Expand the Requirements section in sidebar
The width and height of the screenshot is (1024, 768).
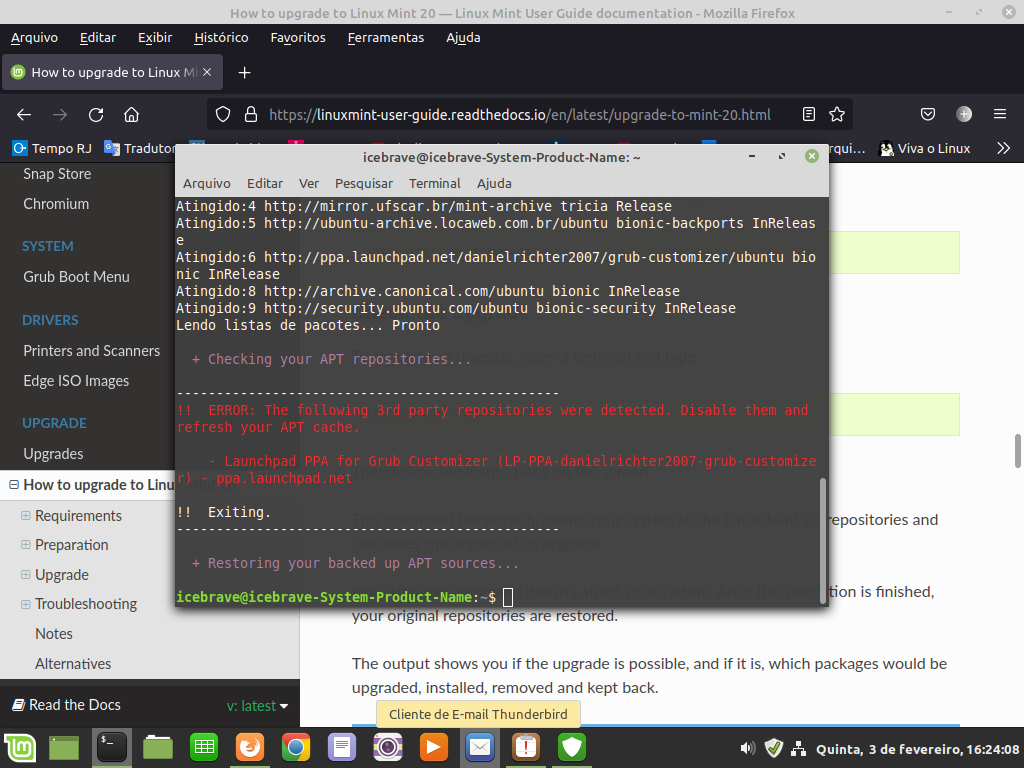26,516
